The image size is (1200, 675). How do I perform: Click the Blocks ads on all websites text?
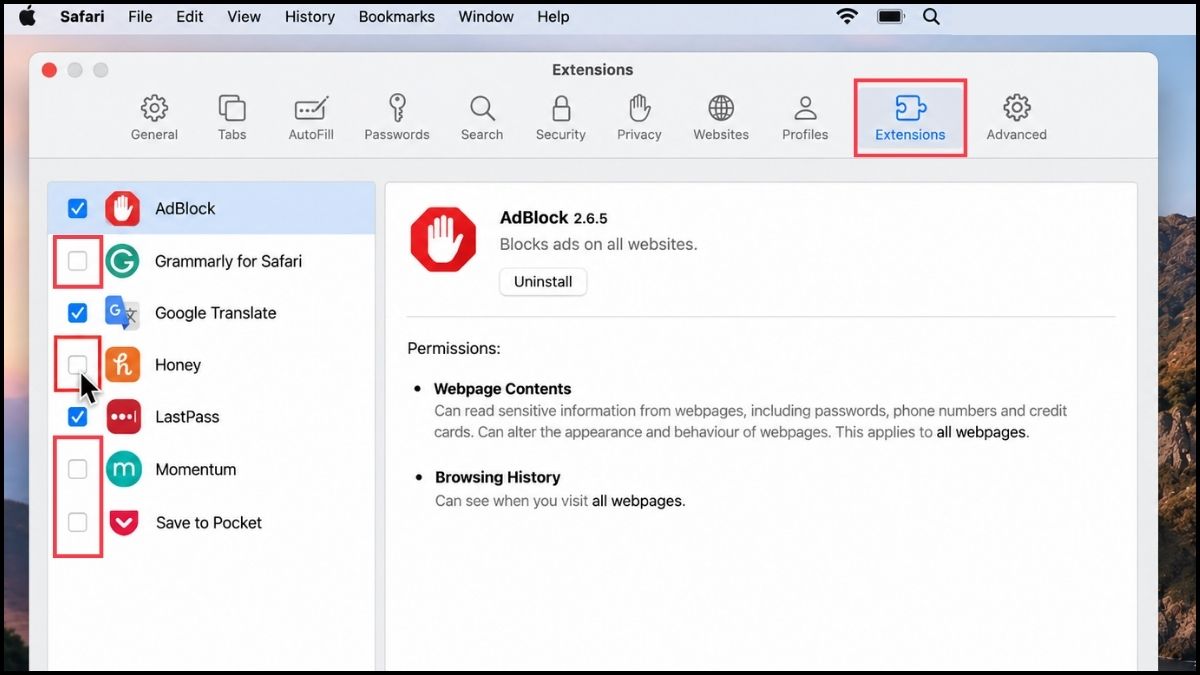point(598,244)
